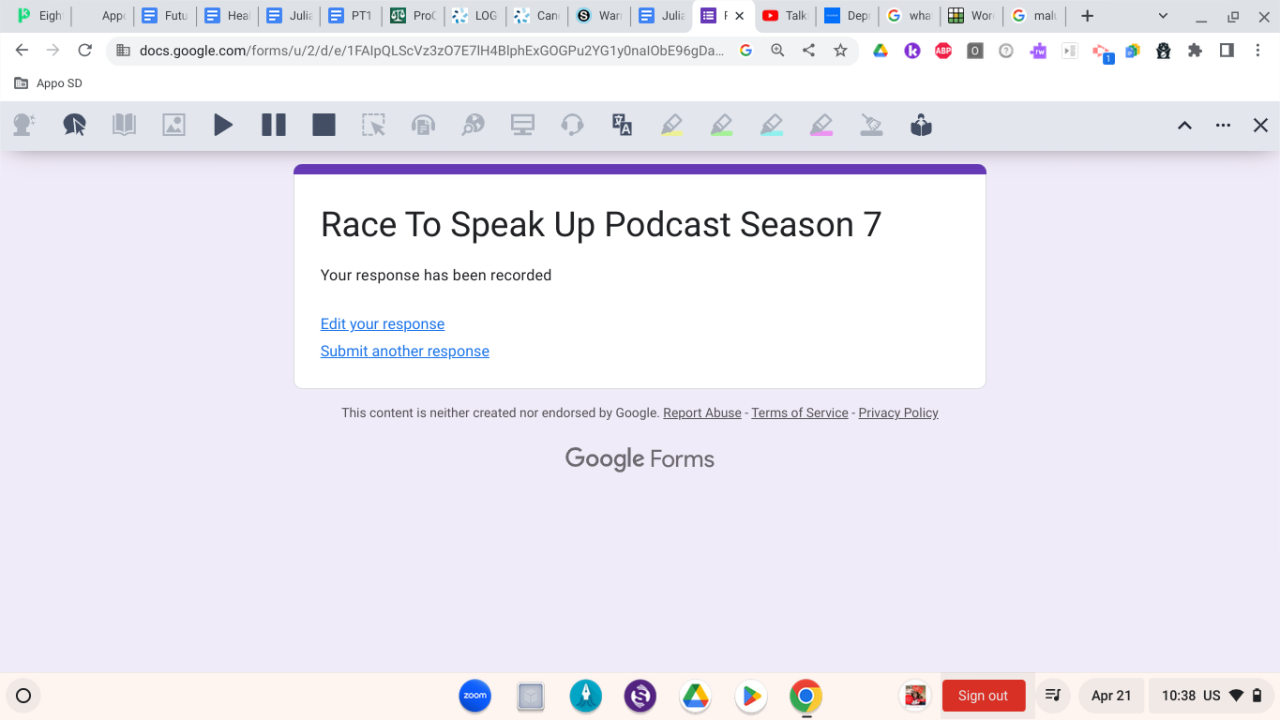The width and height of the screenshot is (1280, 720).
Task: Collapse the Read&Write toolbar
Action: (x=1185, y=125)
